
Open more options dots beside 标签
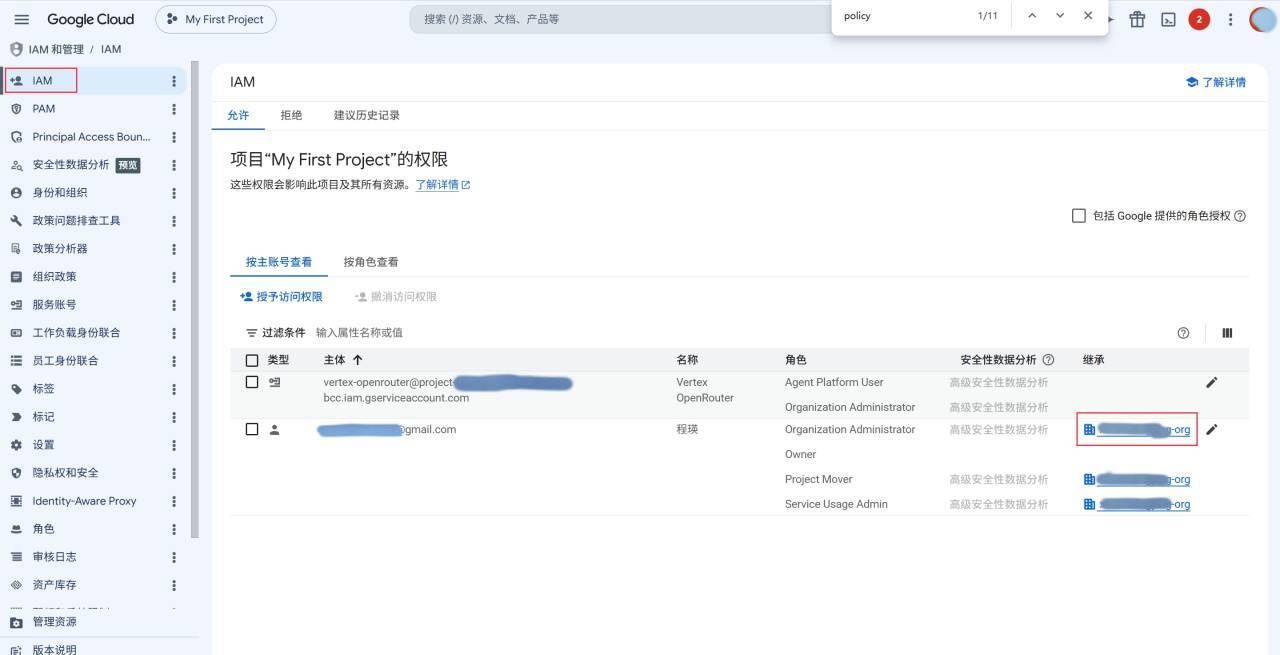click(174, 389)
